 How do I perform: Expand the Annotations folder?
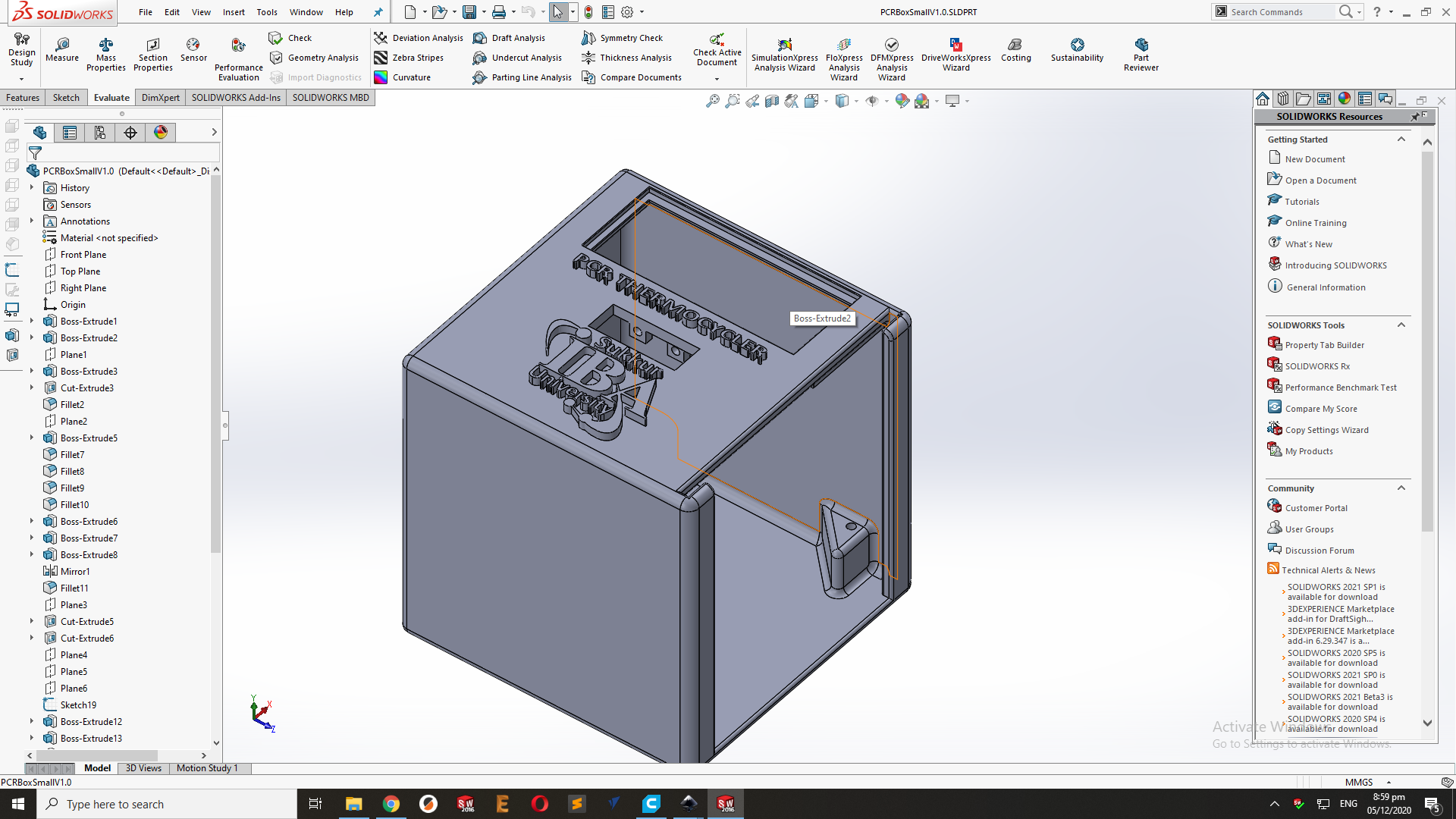(32, 221)
